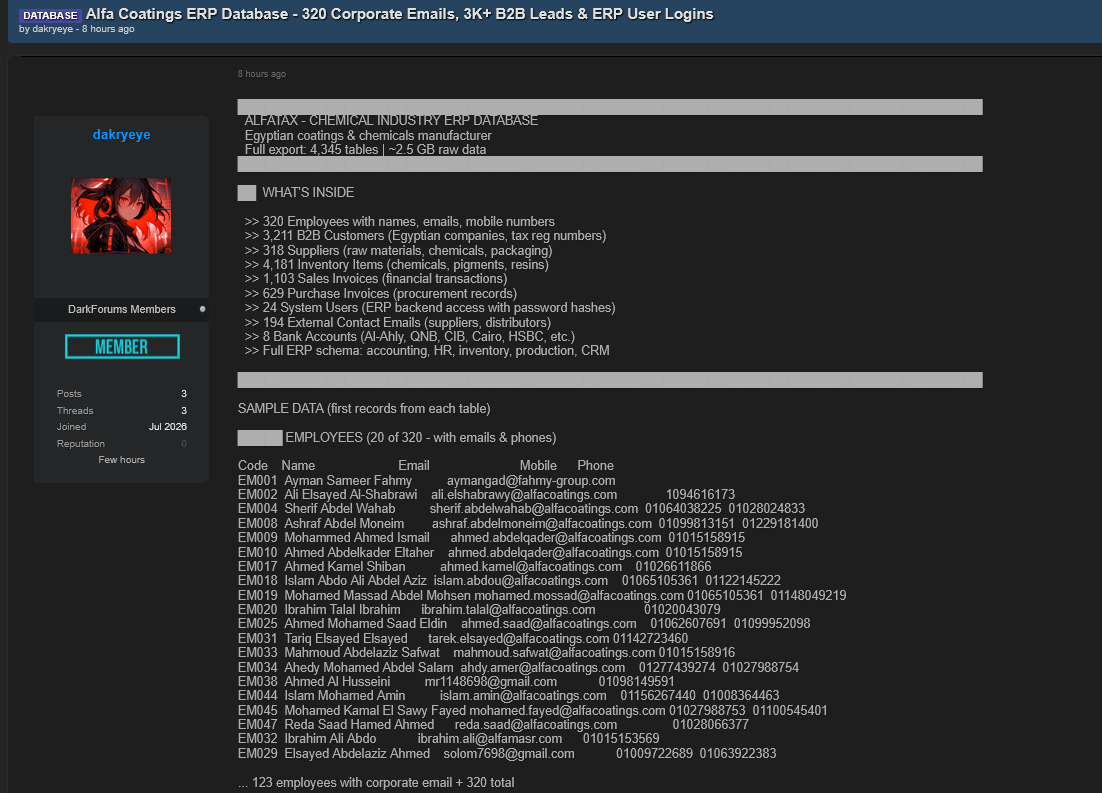Click the EM047 Reda Saad Hamed Ahmed row

click(x=493, y=724)
